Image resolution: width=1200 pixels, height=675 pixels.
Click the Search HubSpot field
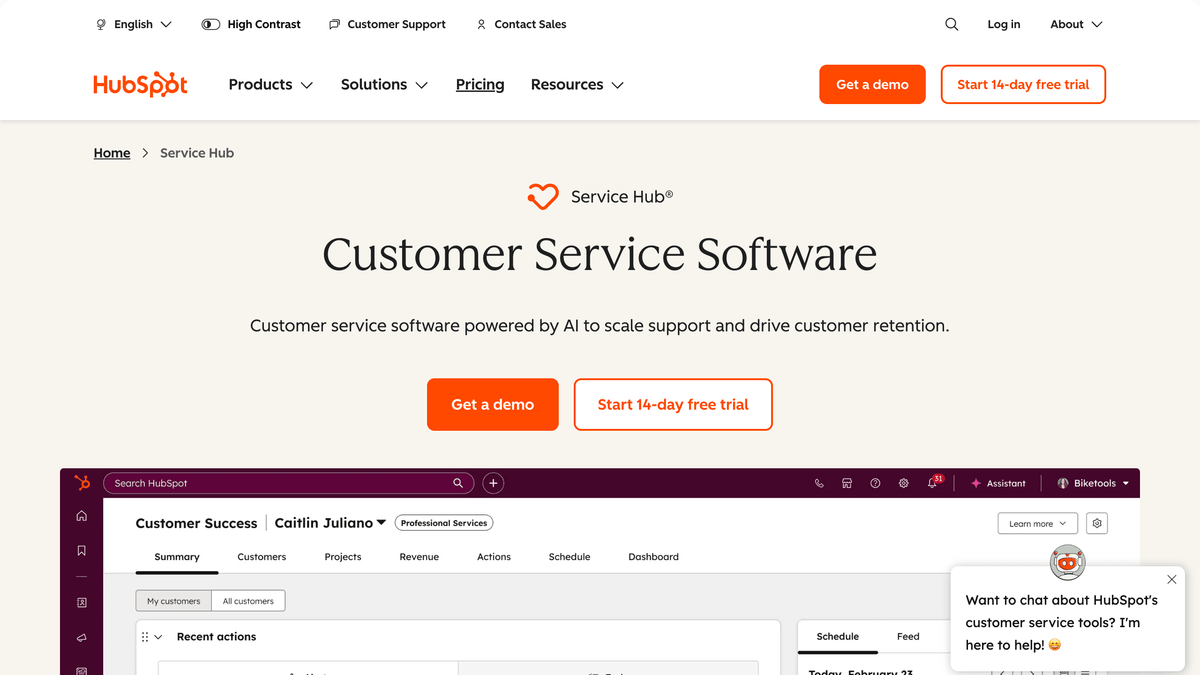pos(289,483)
